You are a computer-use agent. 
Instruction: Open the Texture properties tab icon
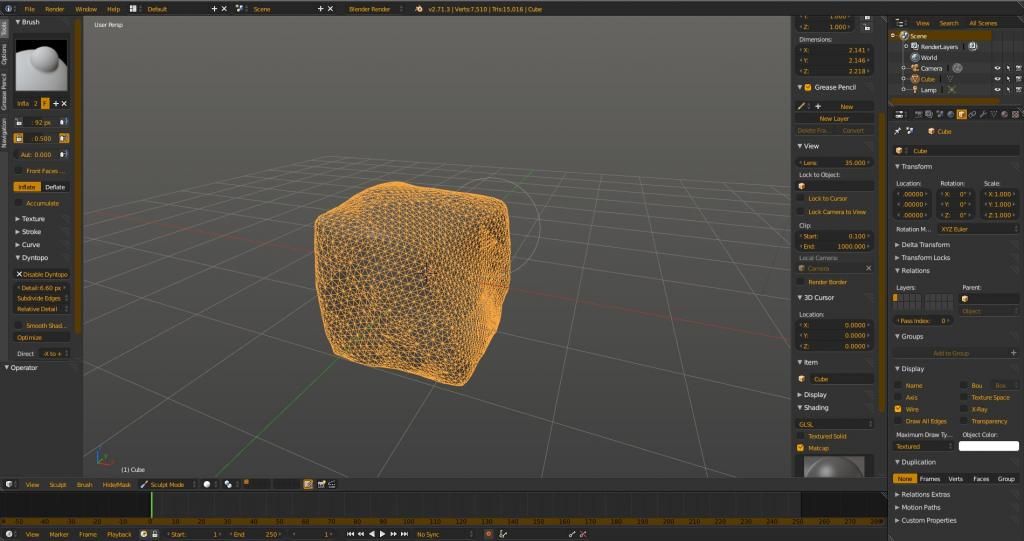(x=1016, y=114)
